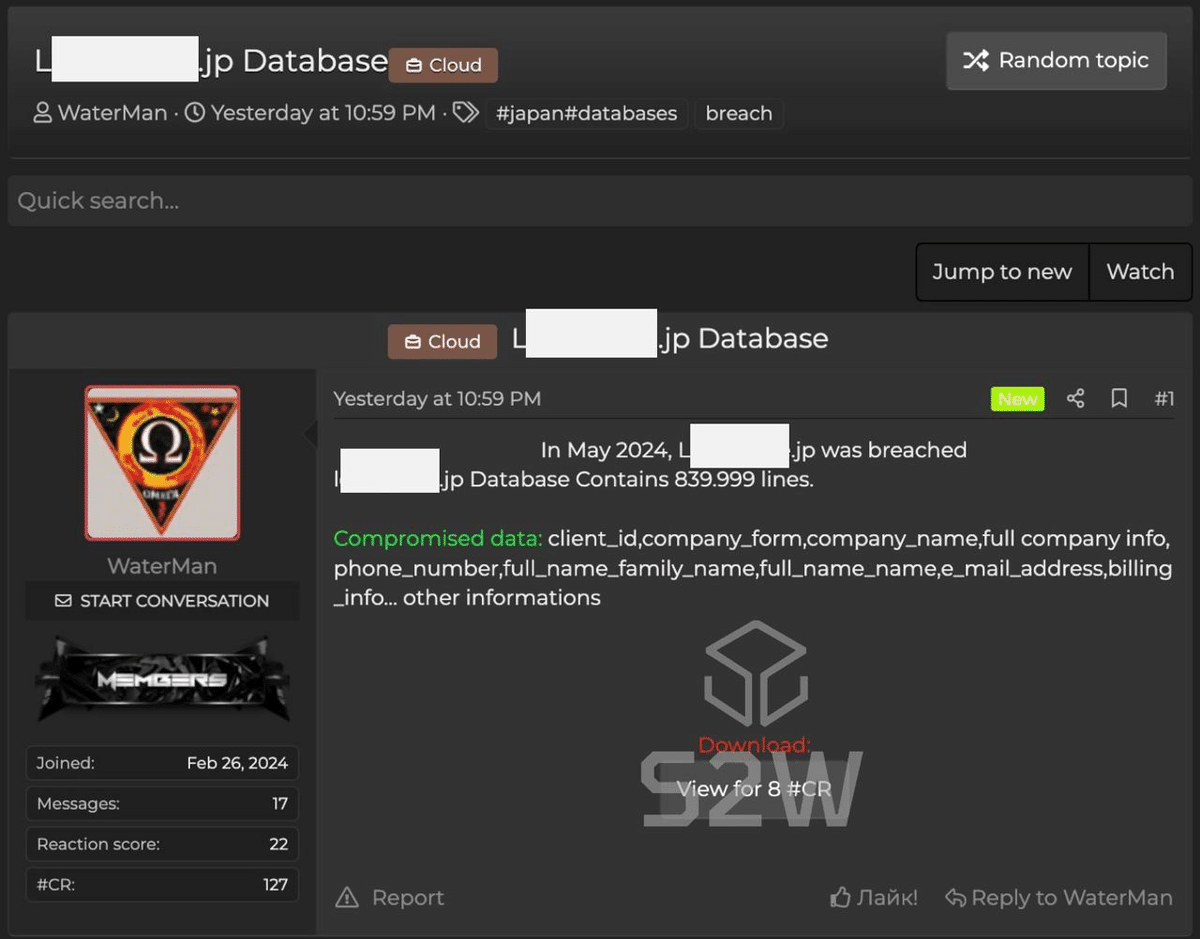Click the share icon on the post
The width and height of the screenshot is (1200, 939).
click(1076, 398)
